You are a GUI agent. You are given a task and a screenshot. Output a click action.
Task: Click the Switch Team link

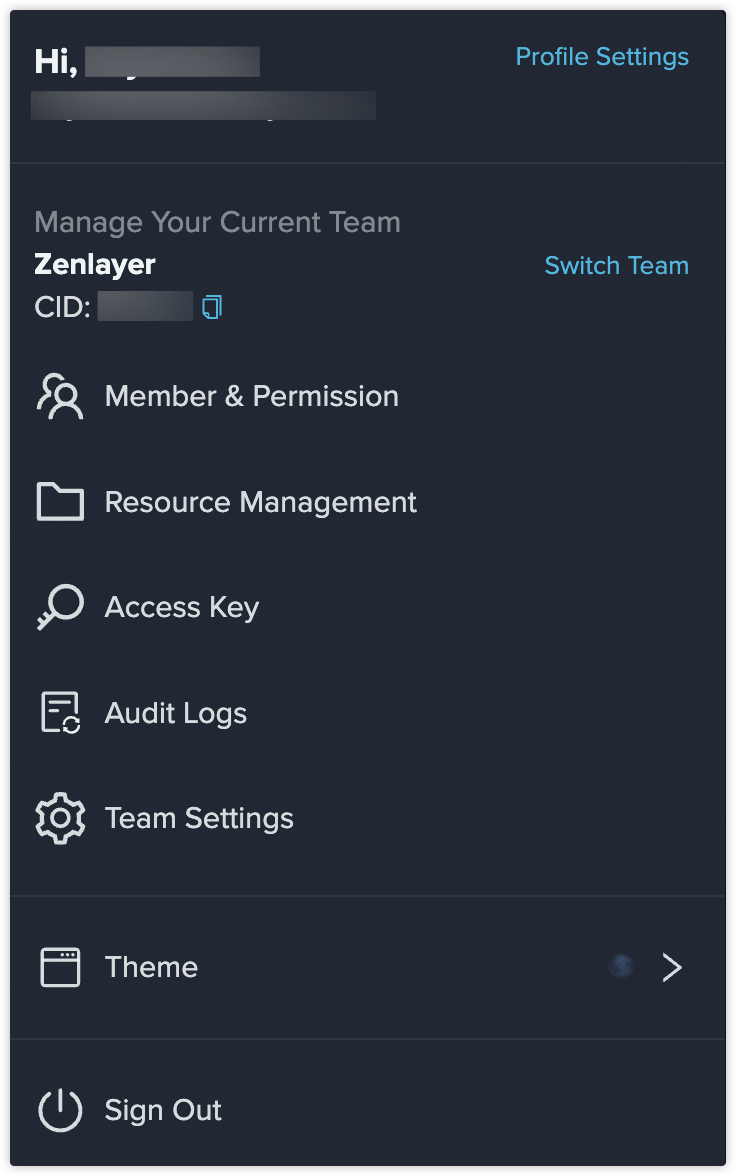pyautogui.click(x=616, y=266)
